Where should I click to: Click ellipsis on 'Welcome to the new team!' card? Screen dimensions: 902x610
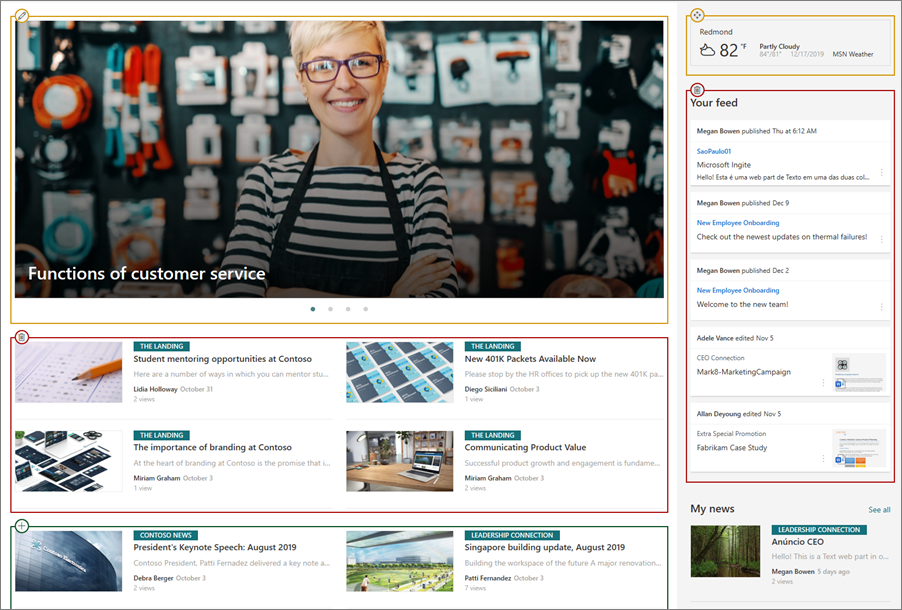click(x=881, y=307)
